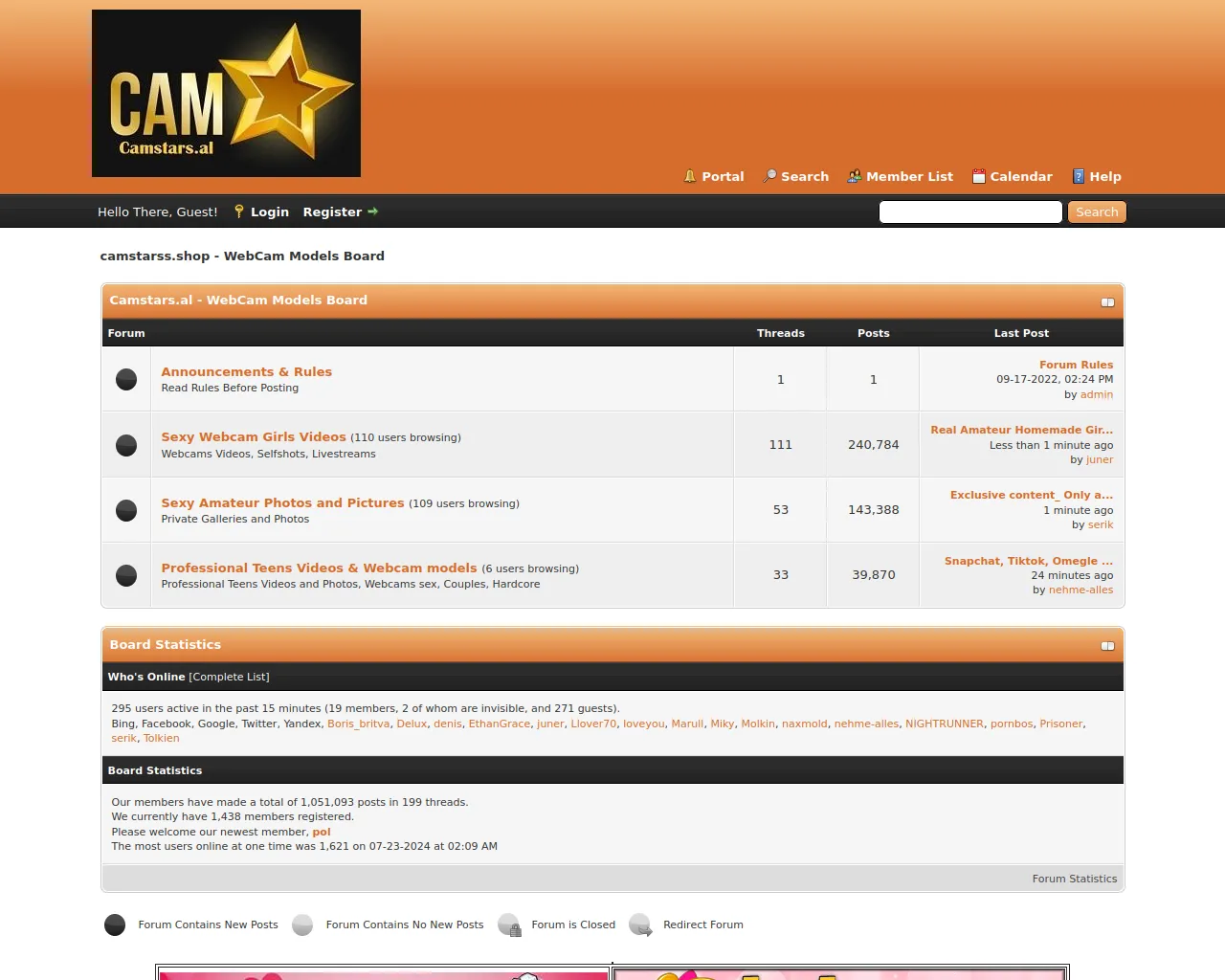Image resolution: width=1225 pixels, height=980 pixels.
Task: Collapse the WebCam Models Board category panel
Action: click(1107, 301)
